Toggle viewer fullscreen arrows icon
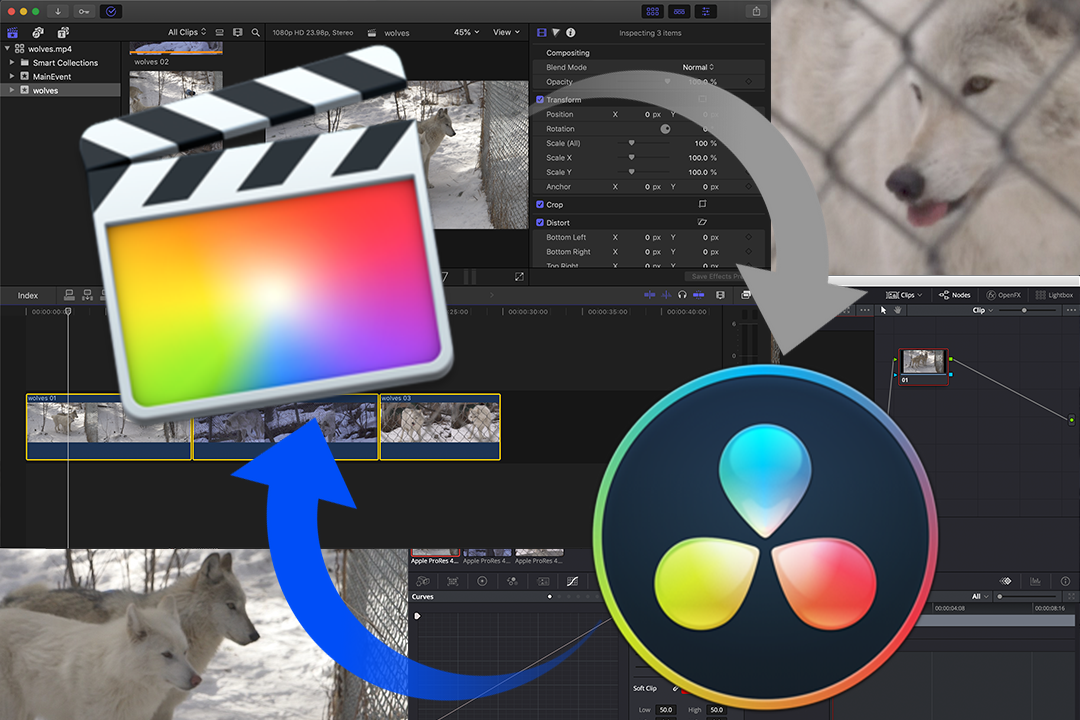 tap(519, 276)
